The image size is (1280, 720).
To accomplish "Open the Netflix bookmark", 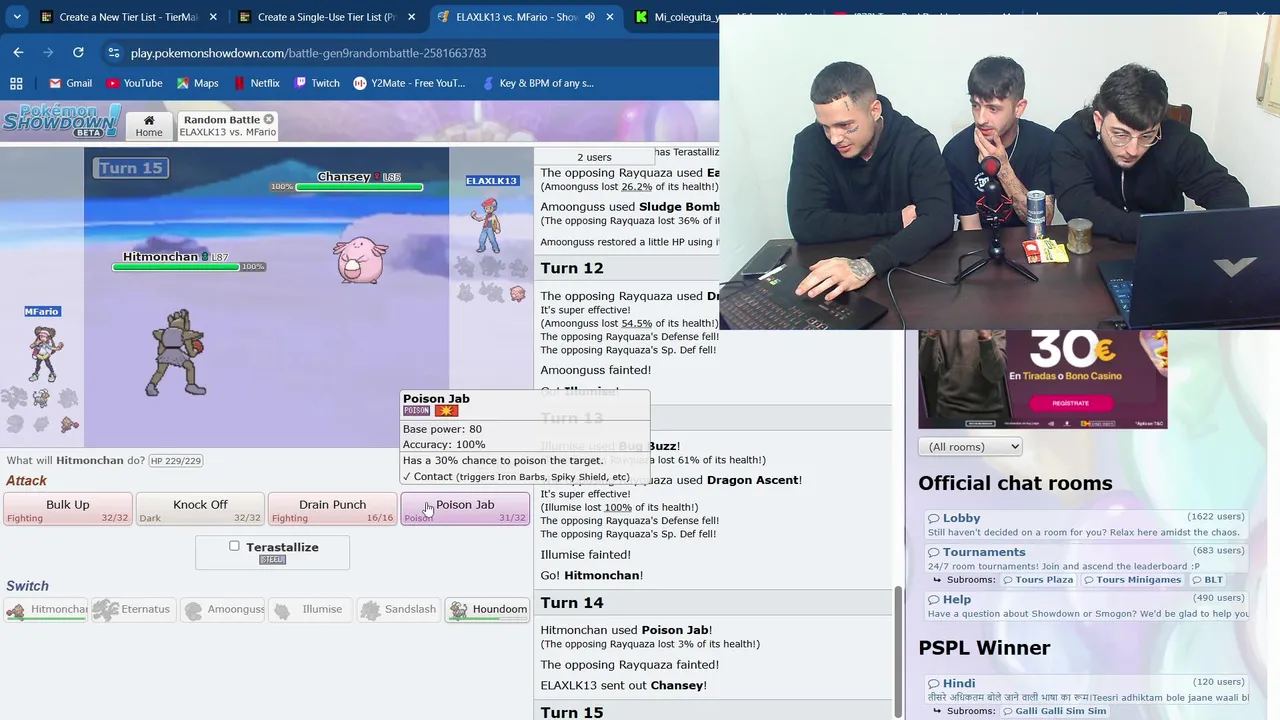I will 256,83.
